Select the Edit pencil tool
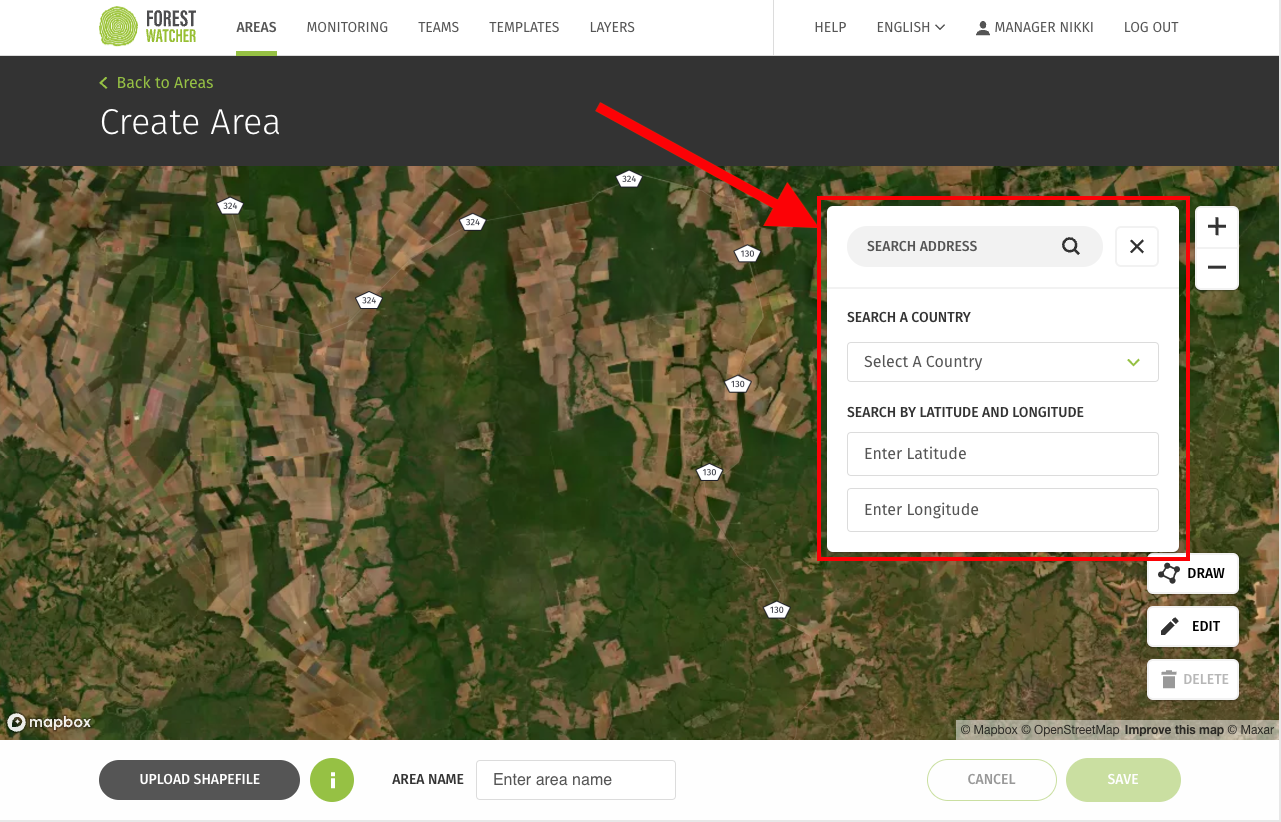Viewport: 1281px width, 822px height. (1192, 627)
